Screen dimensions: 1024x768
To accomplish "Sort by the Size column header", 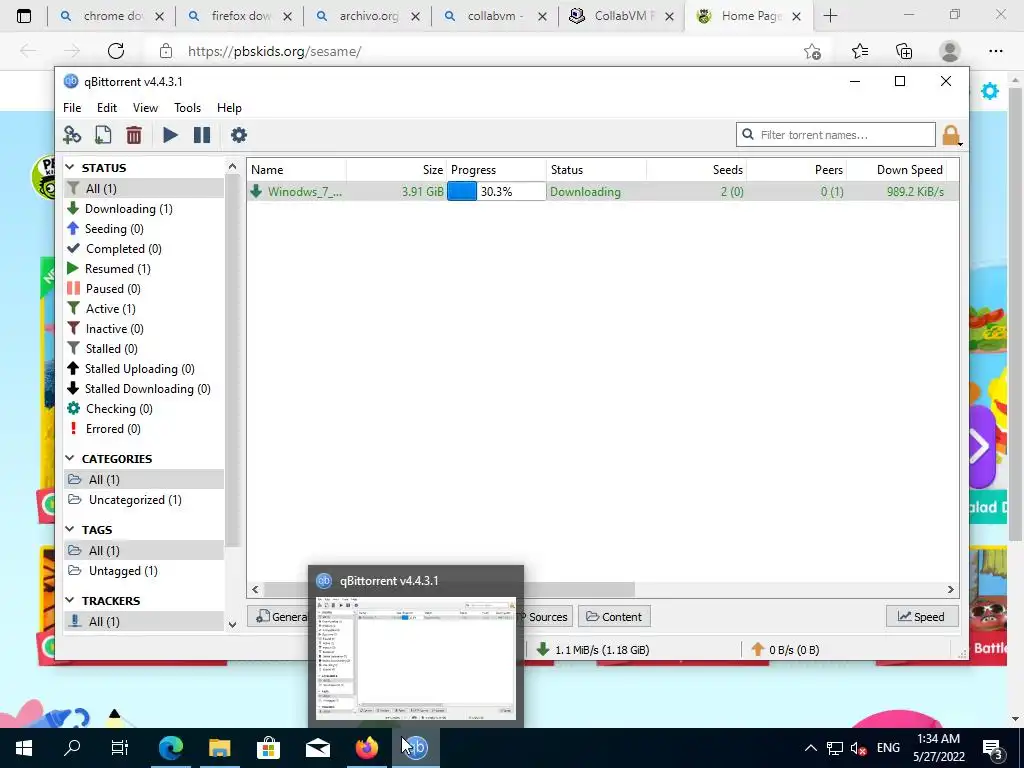I will point(396,170).
